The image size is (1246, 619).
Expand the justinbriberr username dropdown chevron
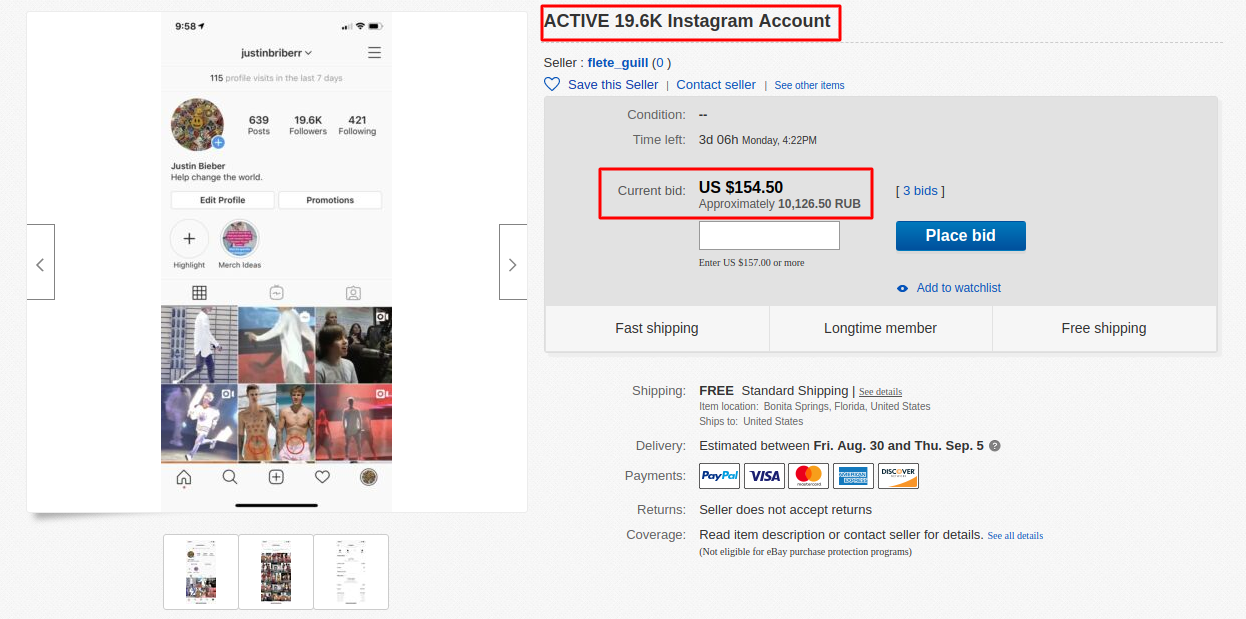click(x=309, y=53)
